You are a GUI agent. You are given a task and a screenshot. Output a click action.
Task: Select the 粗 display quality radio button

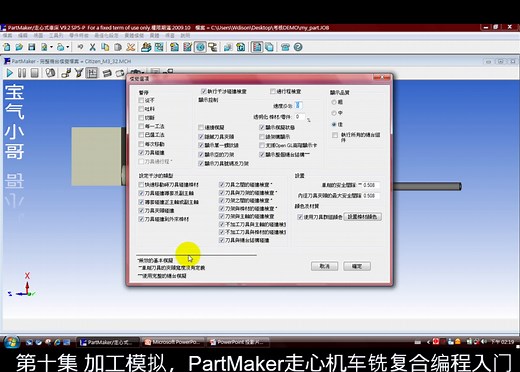click(334, 102)
